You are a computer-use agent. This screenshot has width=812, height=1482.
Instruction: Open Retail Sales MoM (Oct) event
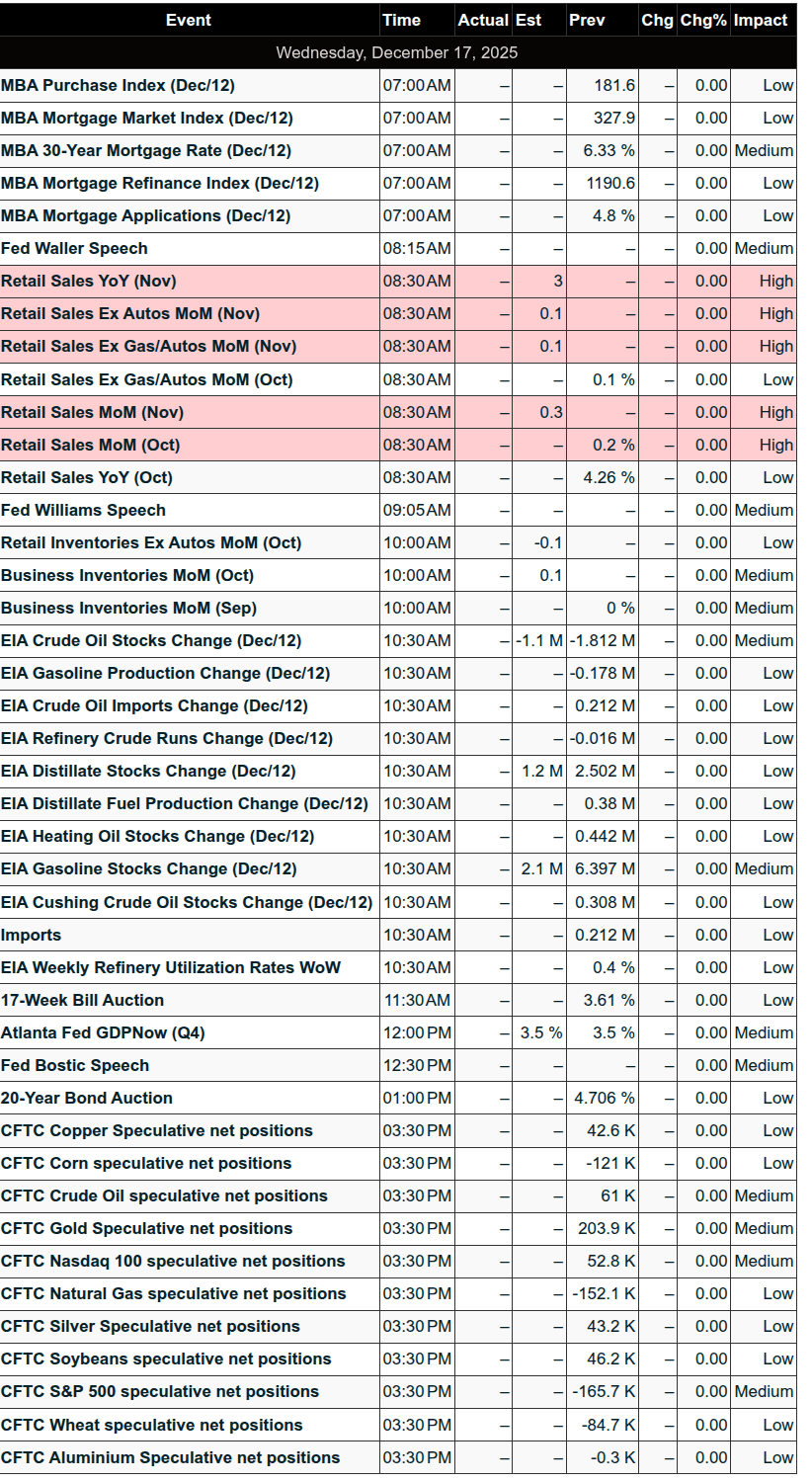[91, 446]
